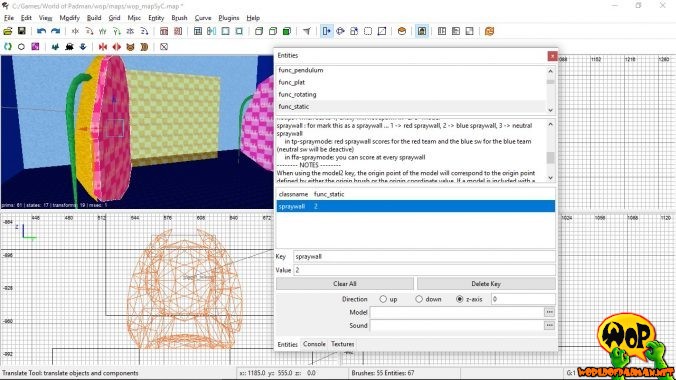Select the 'z-axis' direction radio button
This screenshot has height=380, width=676.
pyautogui.click(x=460, y=299)
